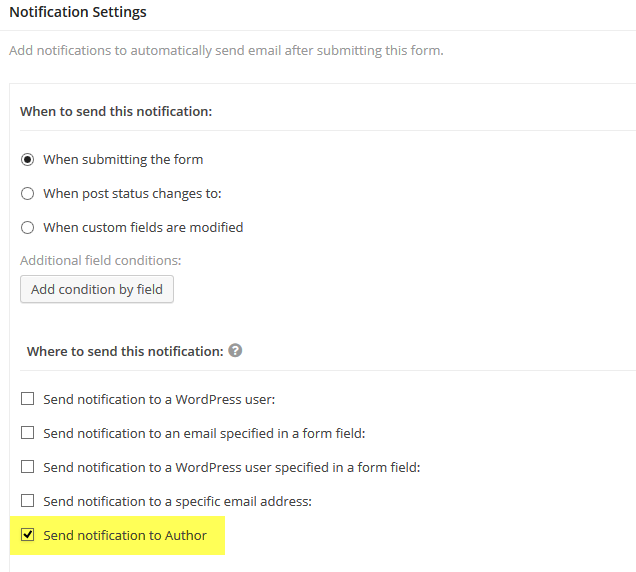
Task: Click the Where to send this notification heading
Action: [125, 351]
